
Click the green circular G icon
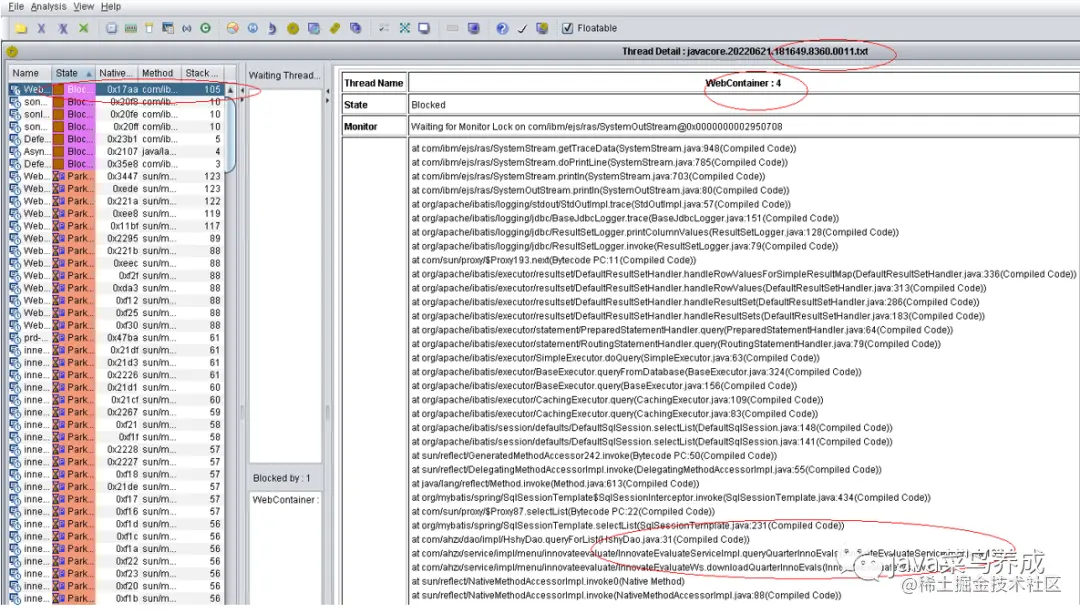pos(205,28)
